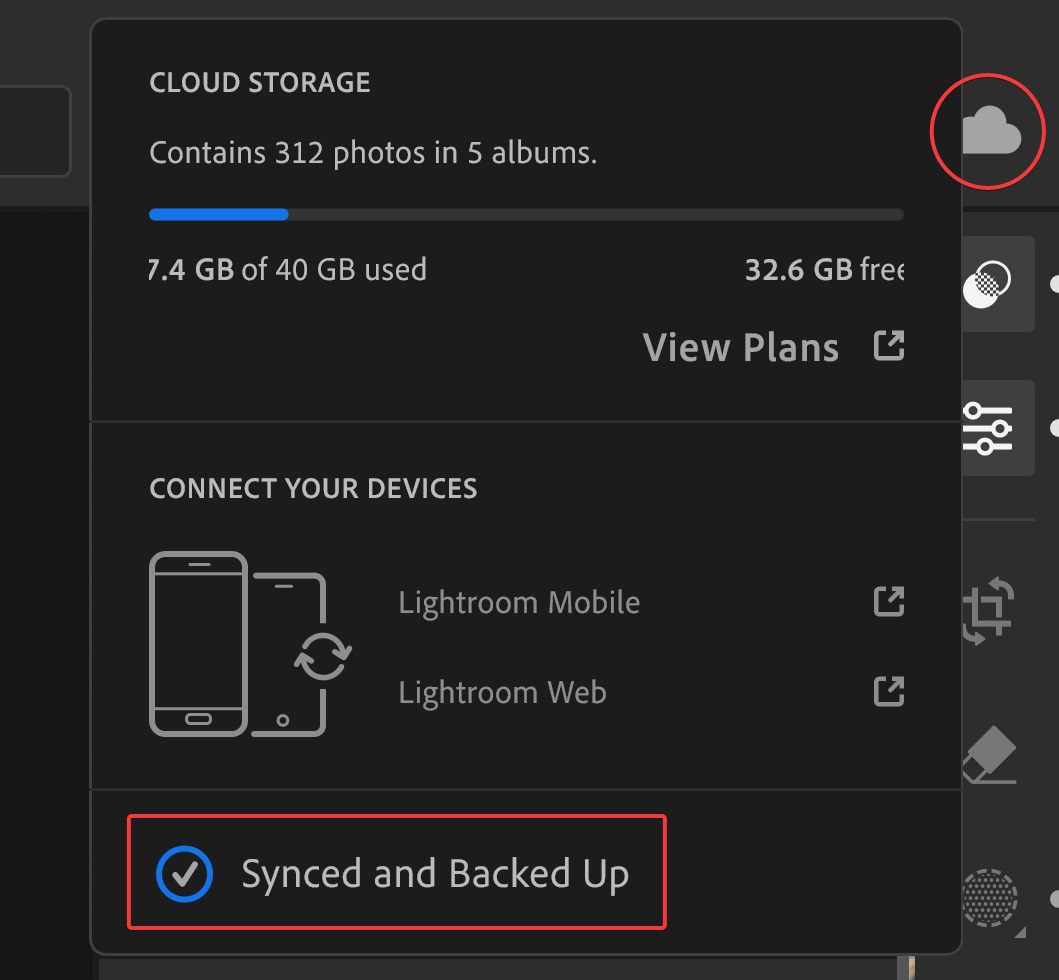Click the storage usage progress bar
This screenshot has width=1059, height=980.
[527, 214]
